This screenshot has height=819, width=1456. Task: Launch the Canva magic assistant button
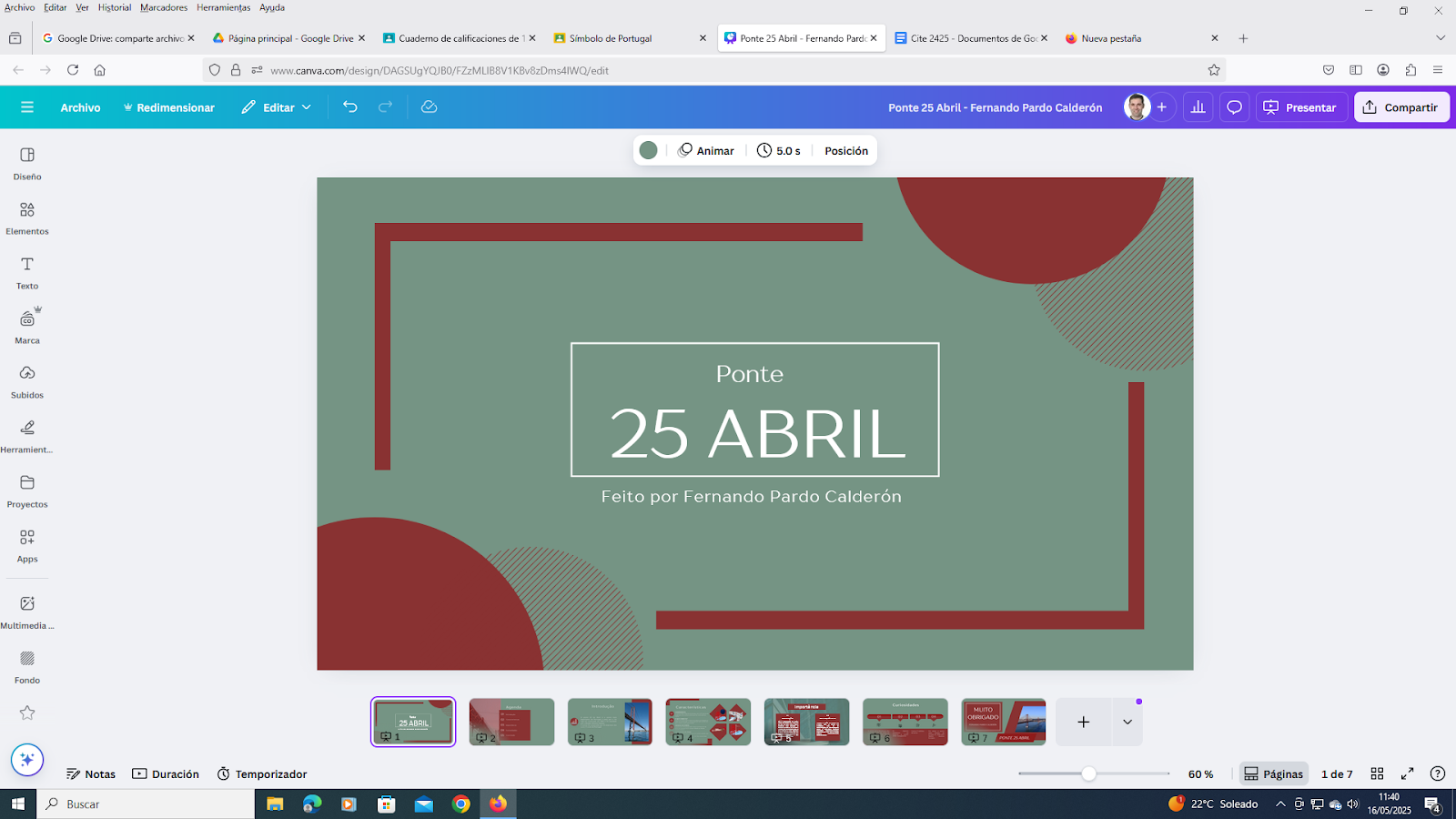(x=27, y=759)
